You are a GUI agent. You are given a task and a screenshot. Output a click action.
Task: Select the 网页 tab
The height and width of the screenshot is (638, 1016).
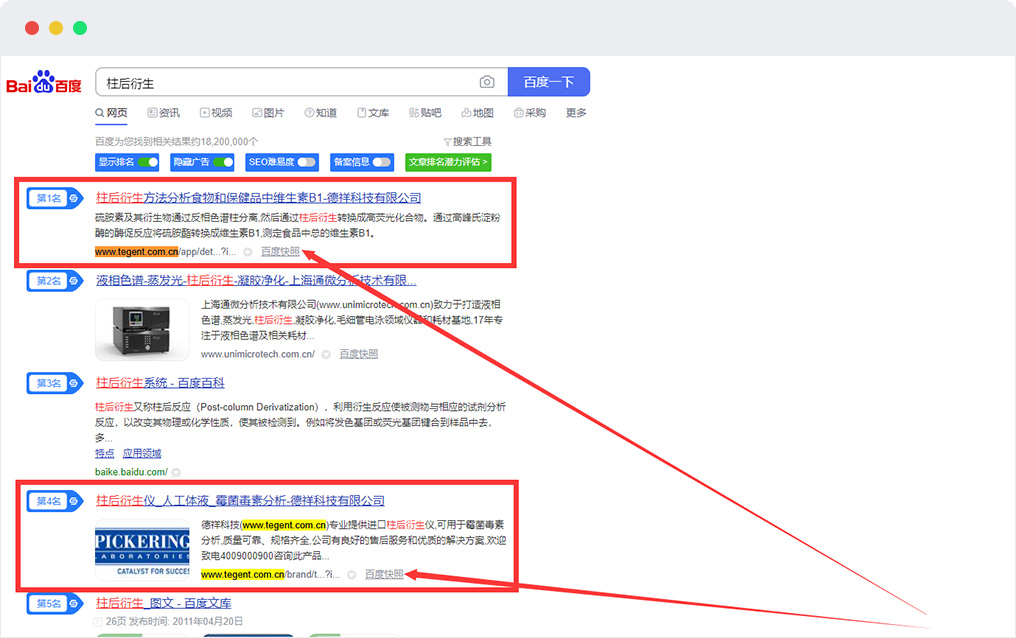(111, 113)
